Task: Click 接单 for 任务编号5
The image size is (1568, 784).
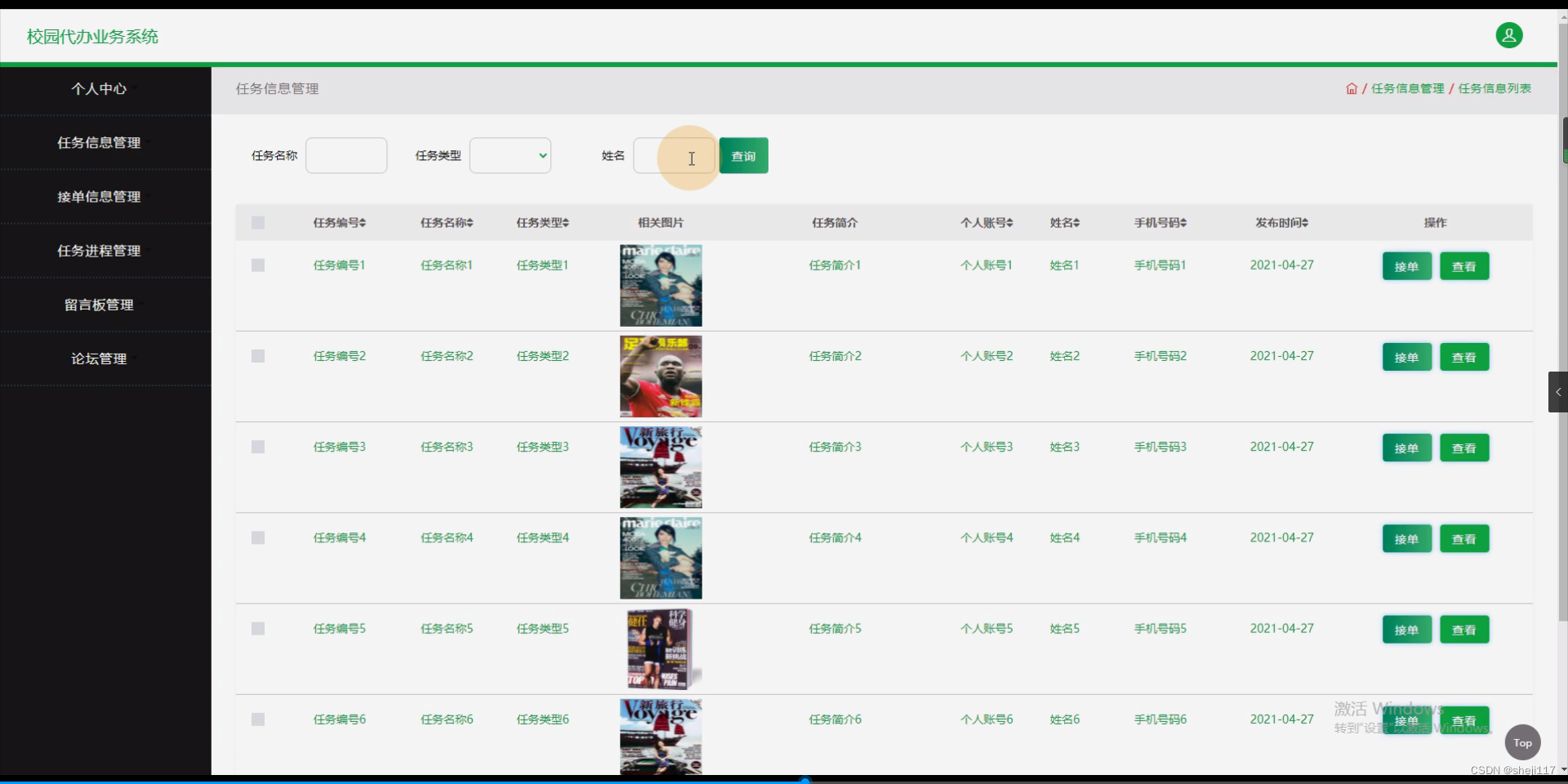Action: [x=1406, y=630]
